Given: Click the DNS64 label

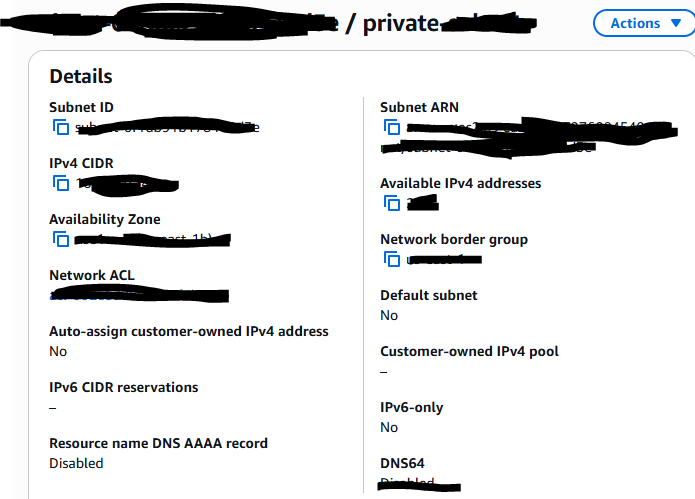Looking at the screenshot, I should click(x=403, y=463).
